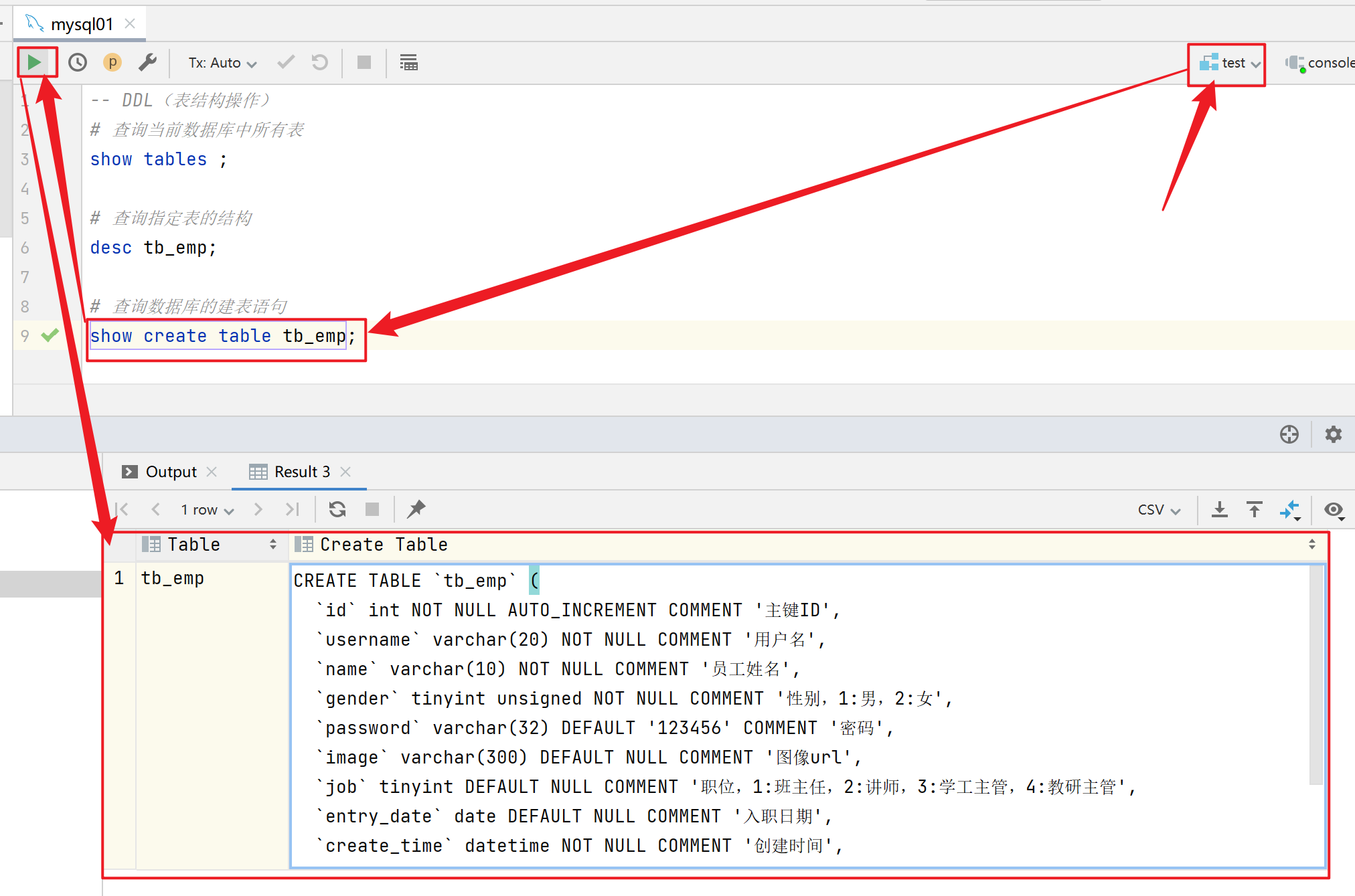Click the crosshair target icon in panel header
This screenshot has height=896, width=1355.
[1289, 434]
